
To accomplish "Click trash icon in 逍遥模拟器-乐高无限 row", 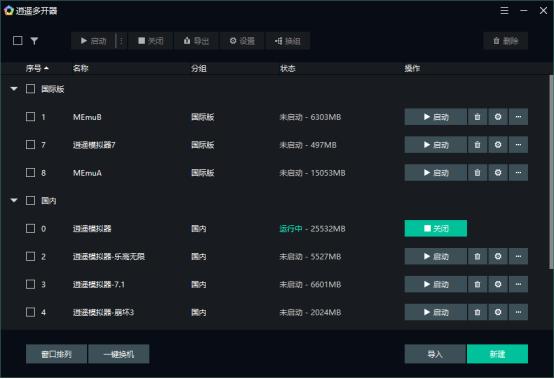I will pos(477,256).
